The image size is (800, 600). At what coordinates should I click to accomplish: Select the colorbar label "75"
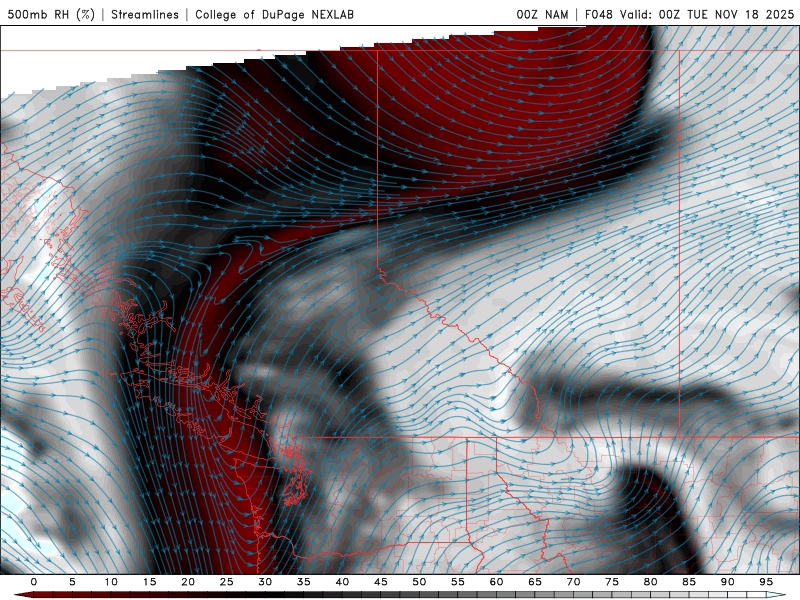click(612, 582)
